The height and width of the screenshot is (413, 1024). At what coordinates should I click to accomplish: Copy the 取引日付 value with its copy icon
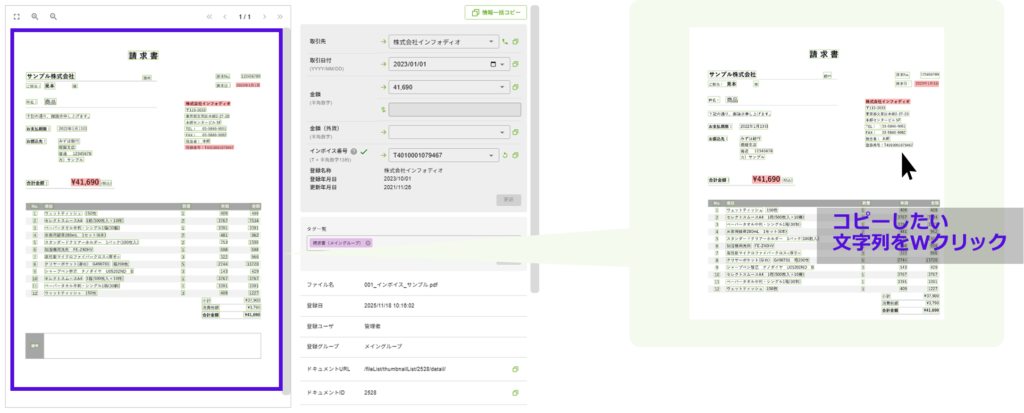(x=516, y=65)
